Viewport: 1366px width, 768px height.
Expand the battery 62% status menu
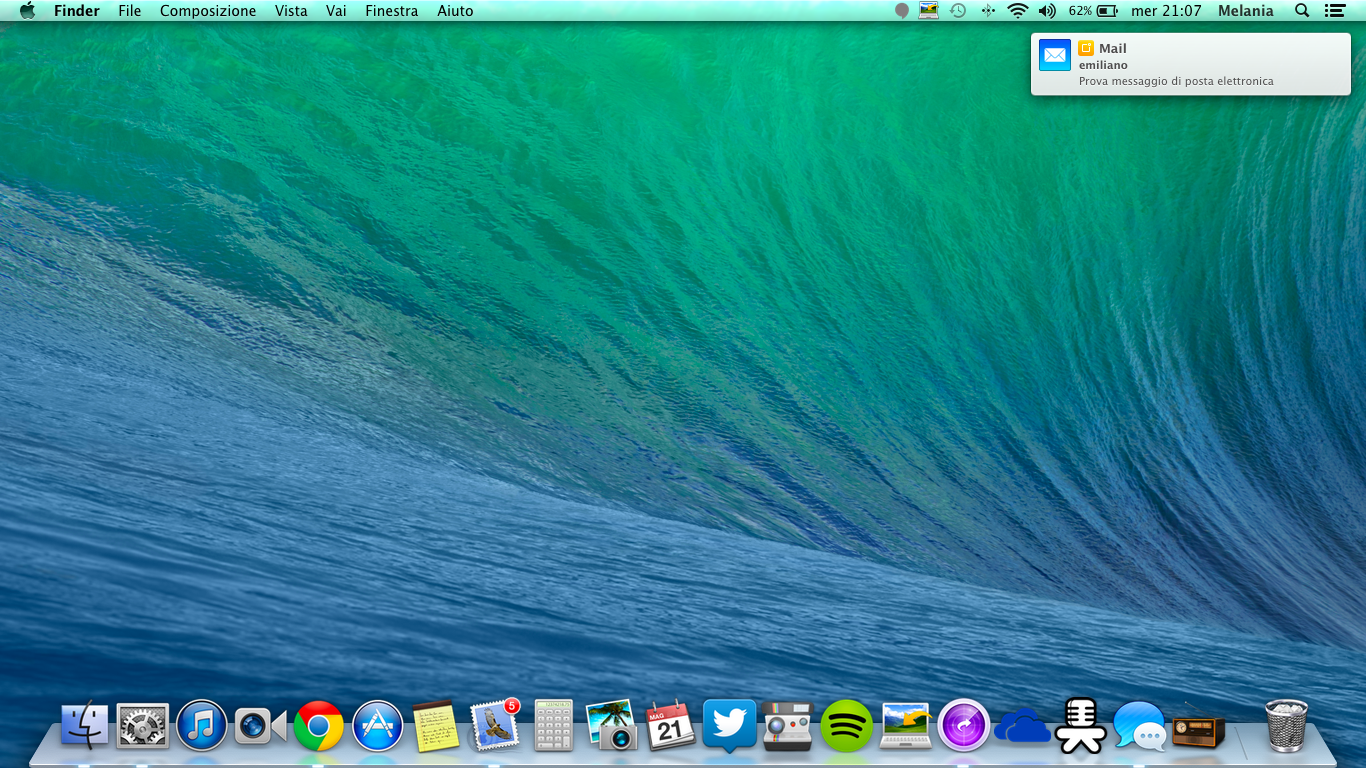point(1093,11)
